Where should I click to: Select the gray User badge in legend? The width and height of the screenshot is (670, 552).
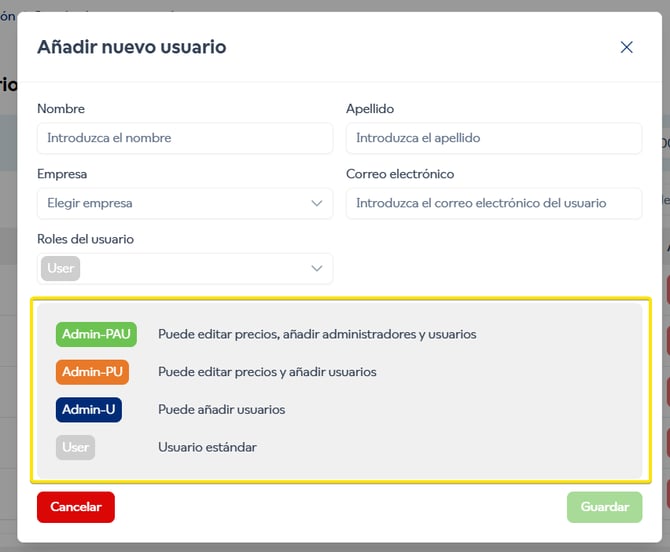pos(76,447)
